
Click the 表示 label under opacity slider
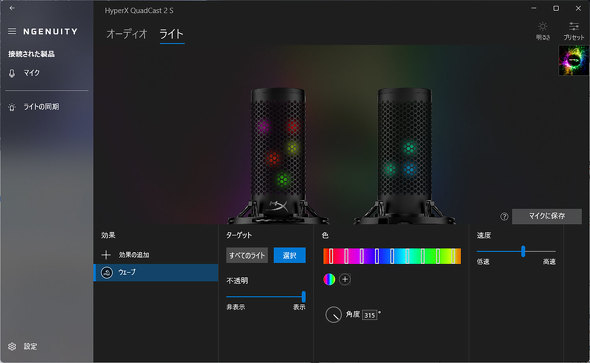[x=299, y=307]
